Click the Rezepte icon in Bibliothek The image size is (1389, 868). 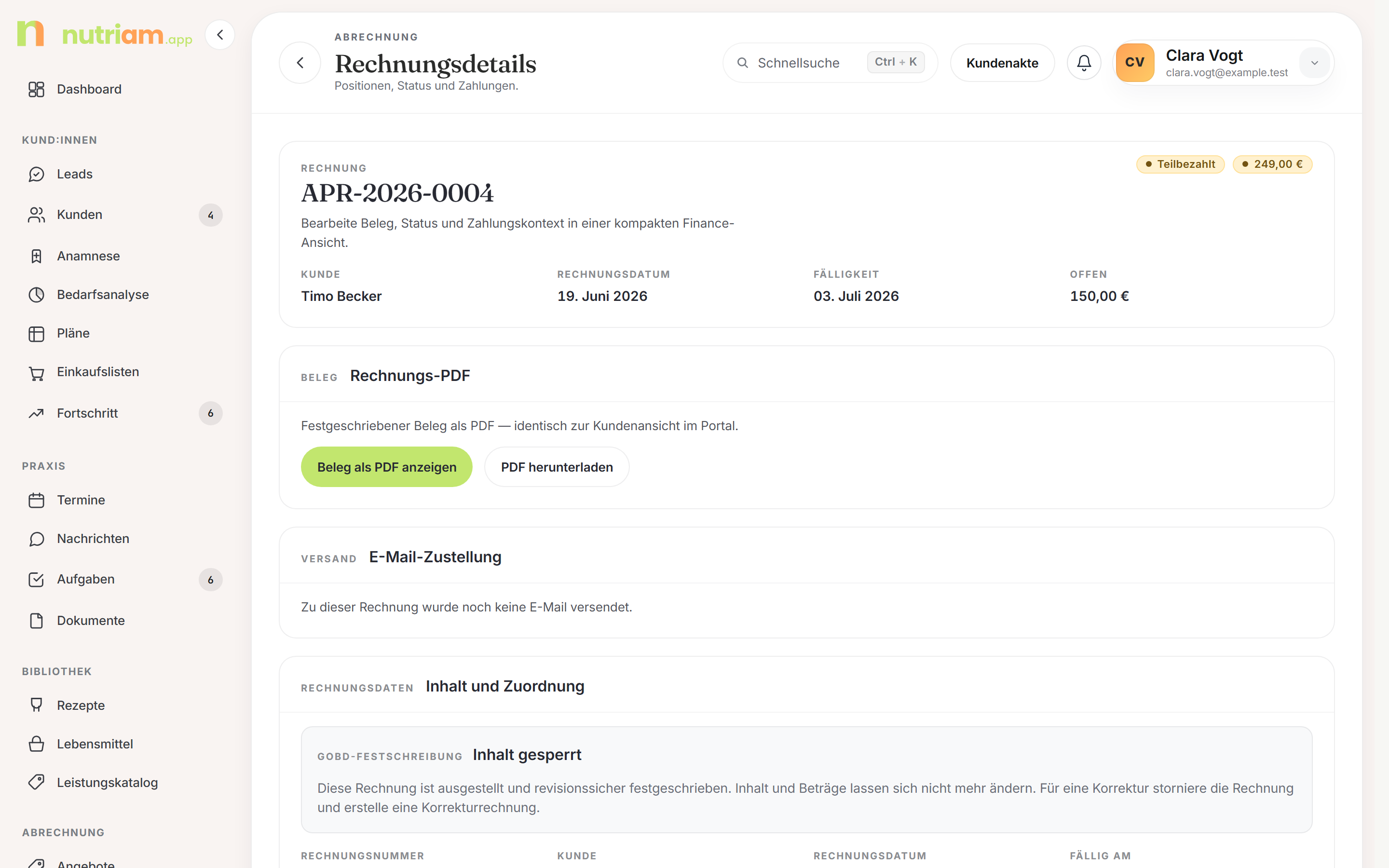pyautogui.click(x=36, y=705)
